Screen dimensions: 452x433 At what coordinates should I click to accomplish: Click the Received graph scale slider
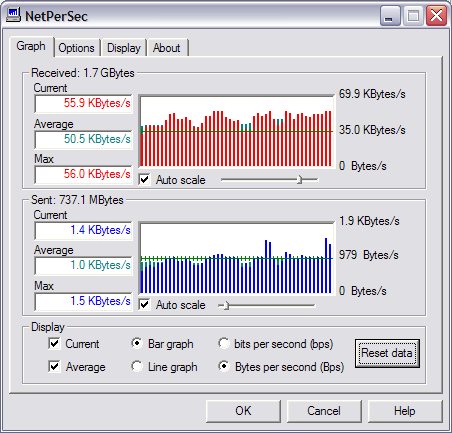click(x=269, y=180)
